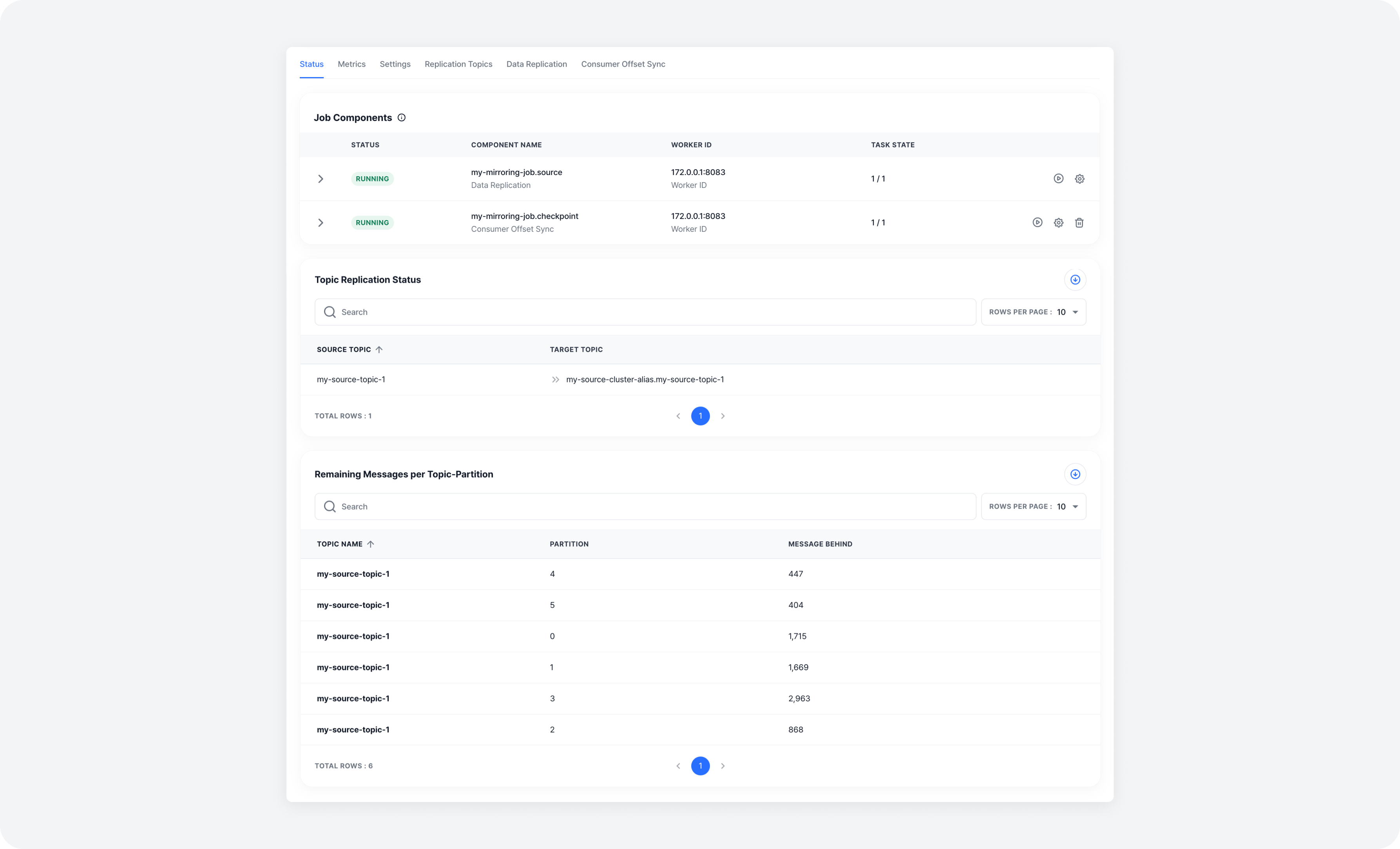This screenshot has height=849, width=1400.
Task: Click the Partition column header
Action: (569, 544)
